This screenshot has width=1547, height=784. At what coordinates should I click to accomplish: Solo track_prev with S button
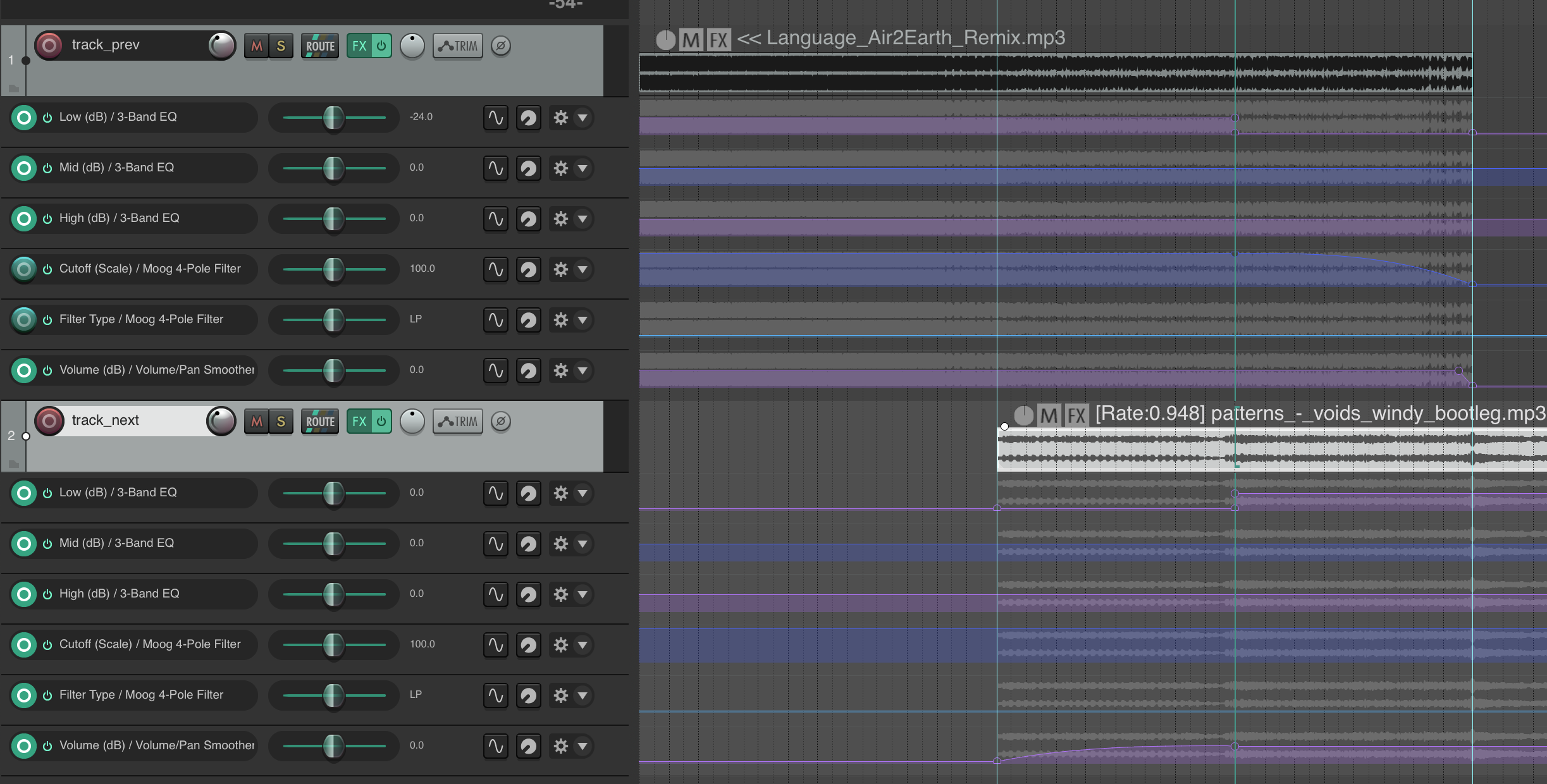pyautogui.click(x=281, y=46)
